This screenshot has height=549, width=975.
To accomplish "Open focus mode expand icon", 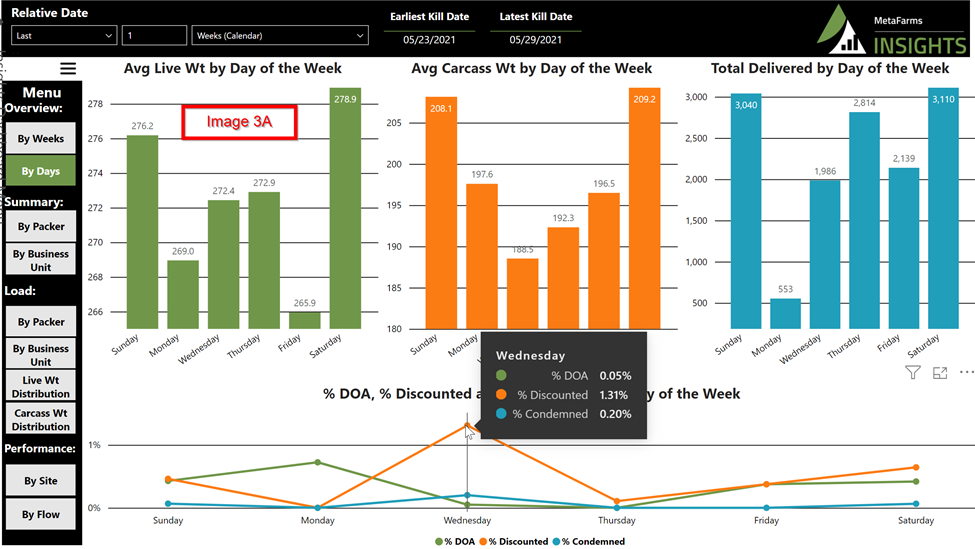I will pos(940,372).
